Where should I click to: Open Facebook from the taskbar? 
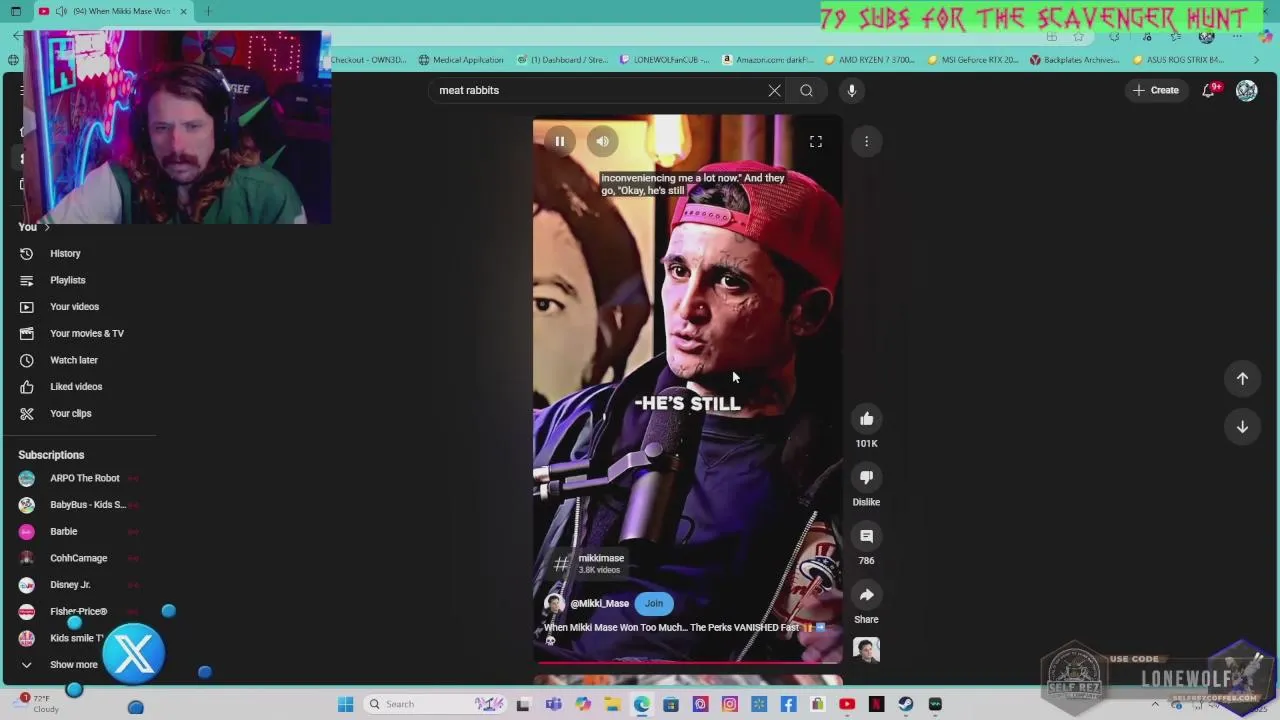pos(788,704)
